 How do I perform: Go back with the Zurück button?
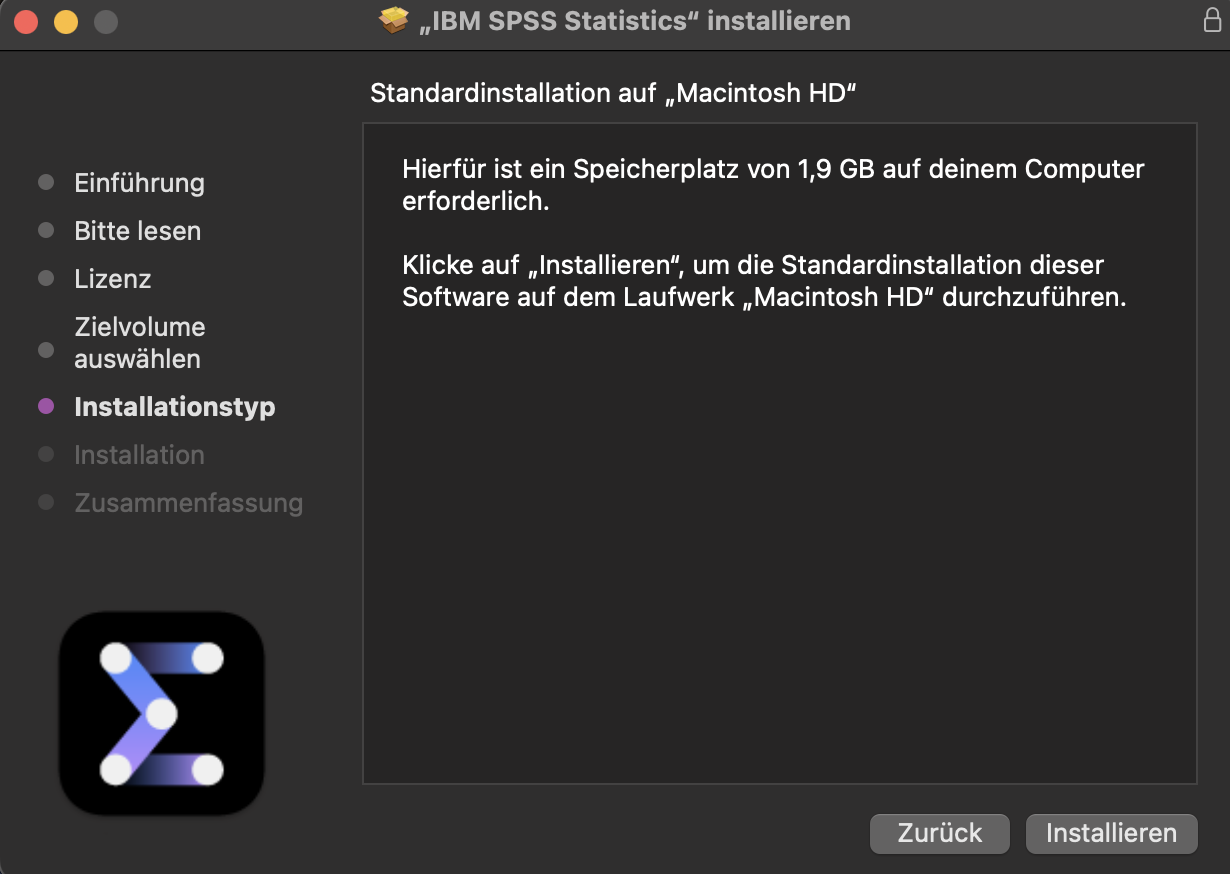(x=940, y=833)
